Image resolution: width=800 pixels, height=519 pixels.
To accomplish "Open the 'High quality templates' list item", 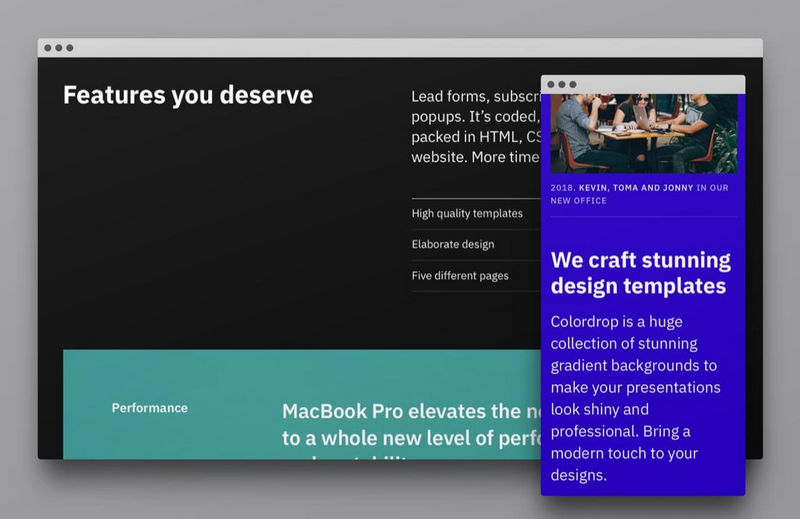I will (467, 213).
